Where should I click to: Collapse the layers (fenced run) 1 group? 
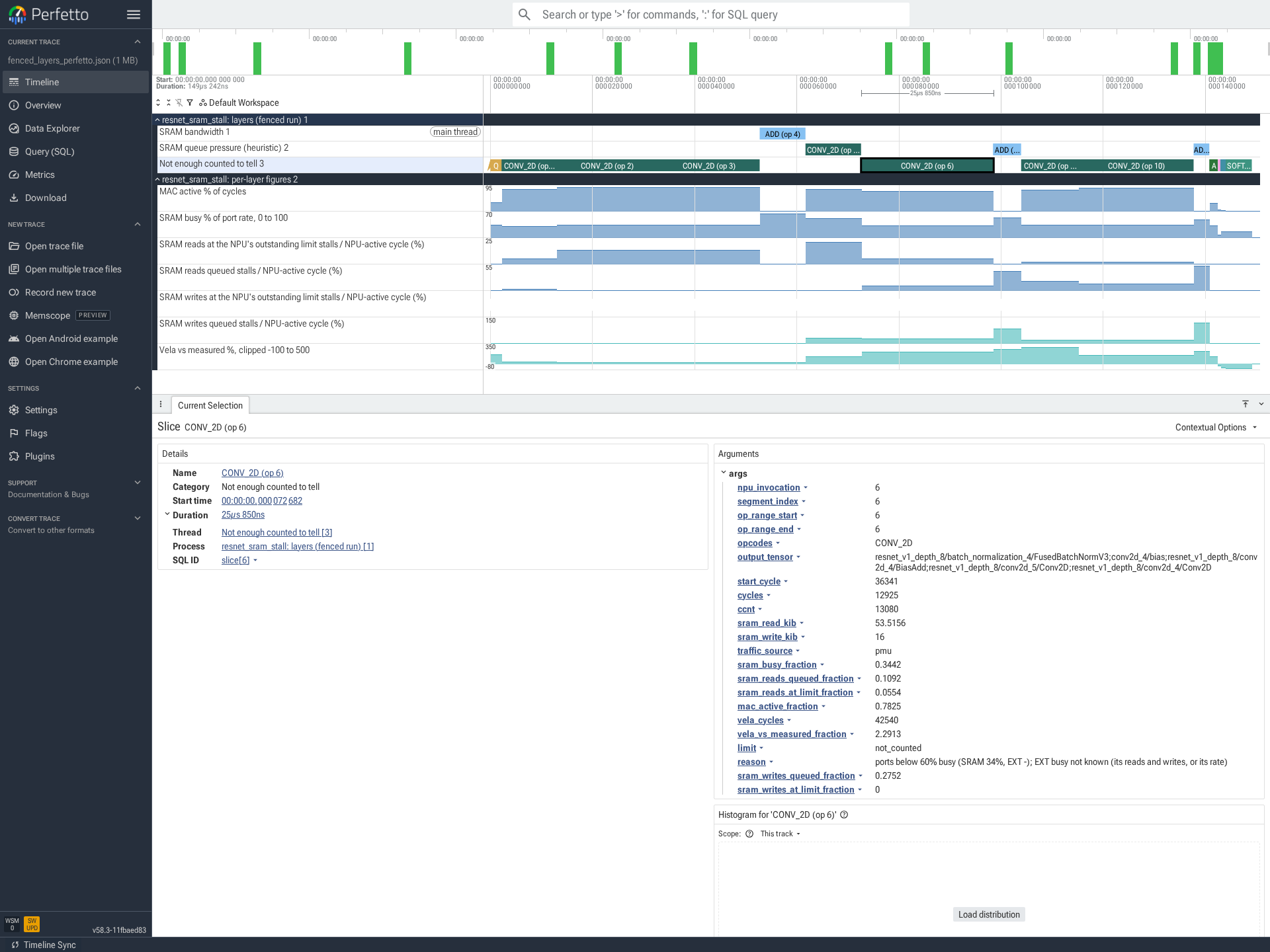coord(157,120)
